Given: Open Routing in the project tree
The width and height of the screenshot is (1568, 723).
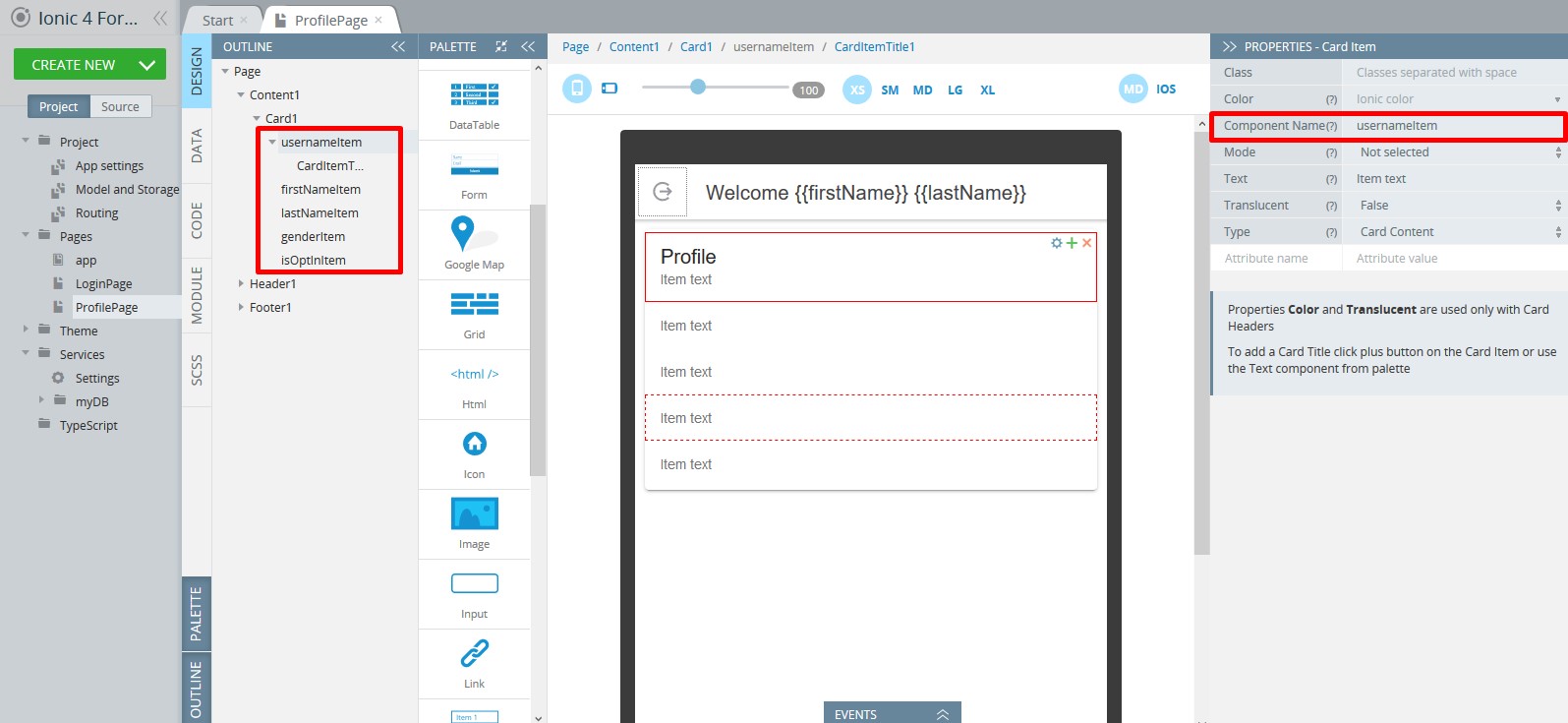Looking at the screenshot, I should tap(96, 212).
